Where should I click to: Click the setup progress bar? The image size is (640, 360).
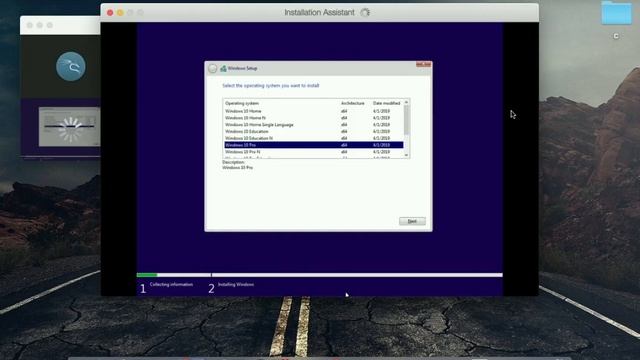320,275
